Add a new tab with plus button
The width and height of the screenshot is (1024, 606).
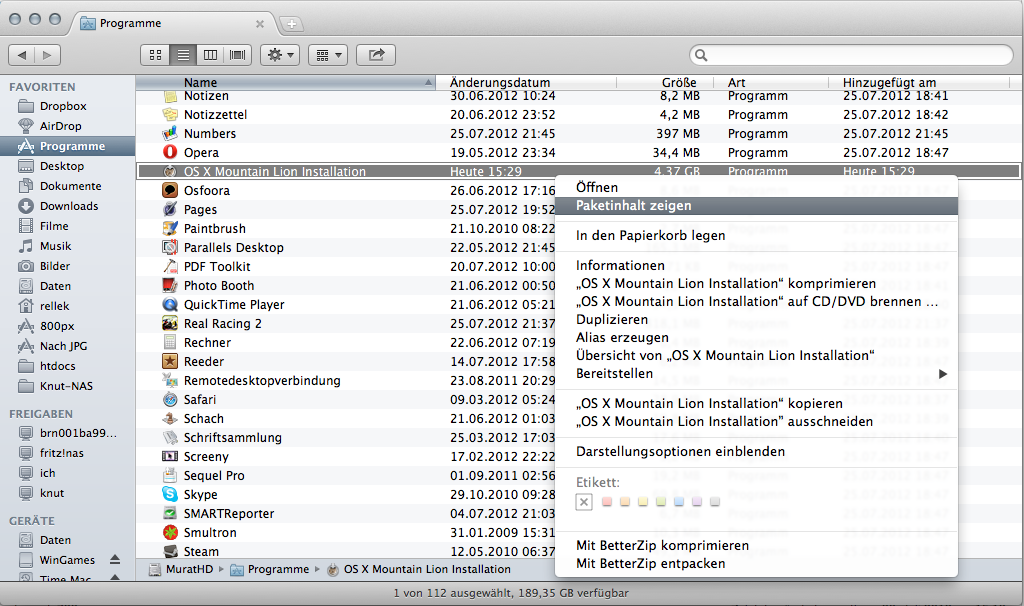point(291,24)
